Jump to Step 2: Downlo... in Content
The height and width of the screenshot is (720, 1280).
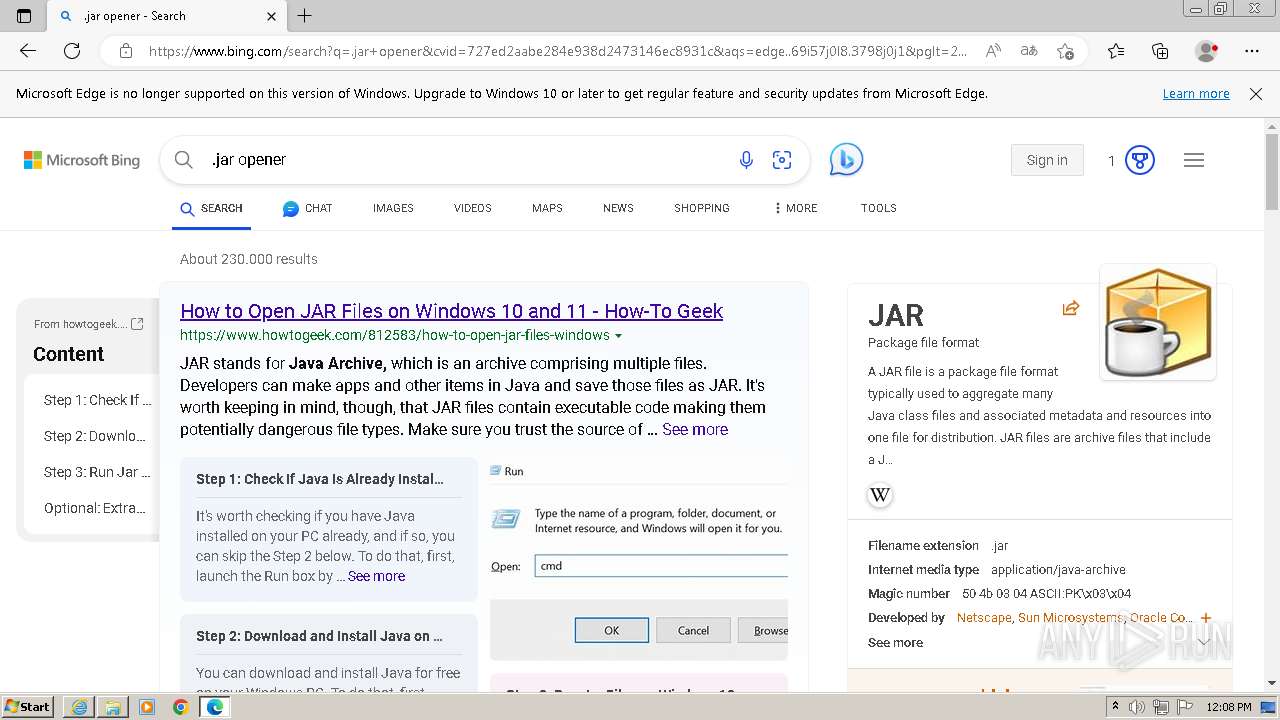click(94, 436)
